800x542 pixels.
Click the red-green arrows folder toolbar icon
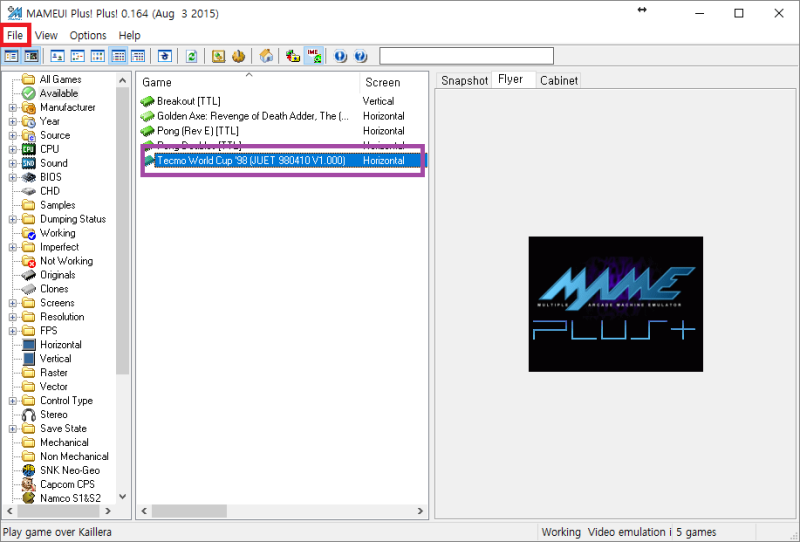coord(293,56)
